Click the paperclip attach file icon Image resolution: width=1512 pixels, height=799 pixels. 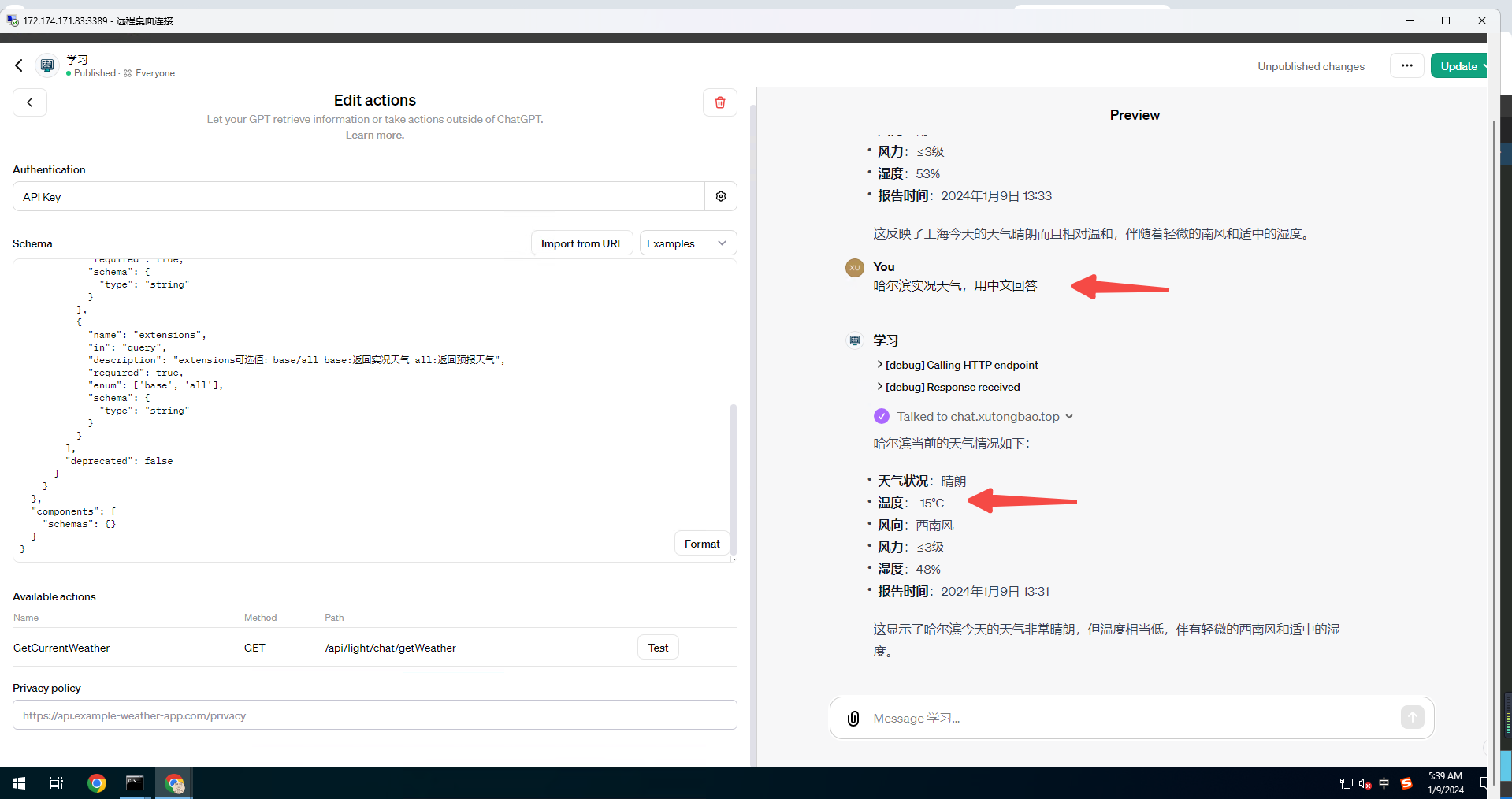(853, 718)
